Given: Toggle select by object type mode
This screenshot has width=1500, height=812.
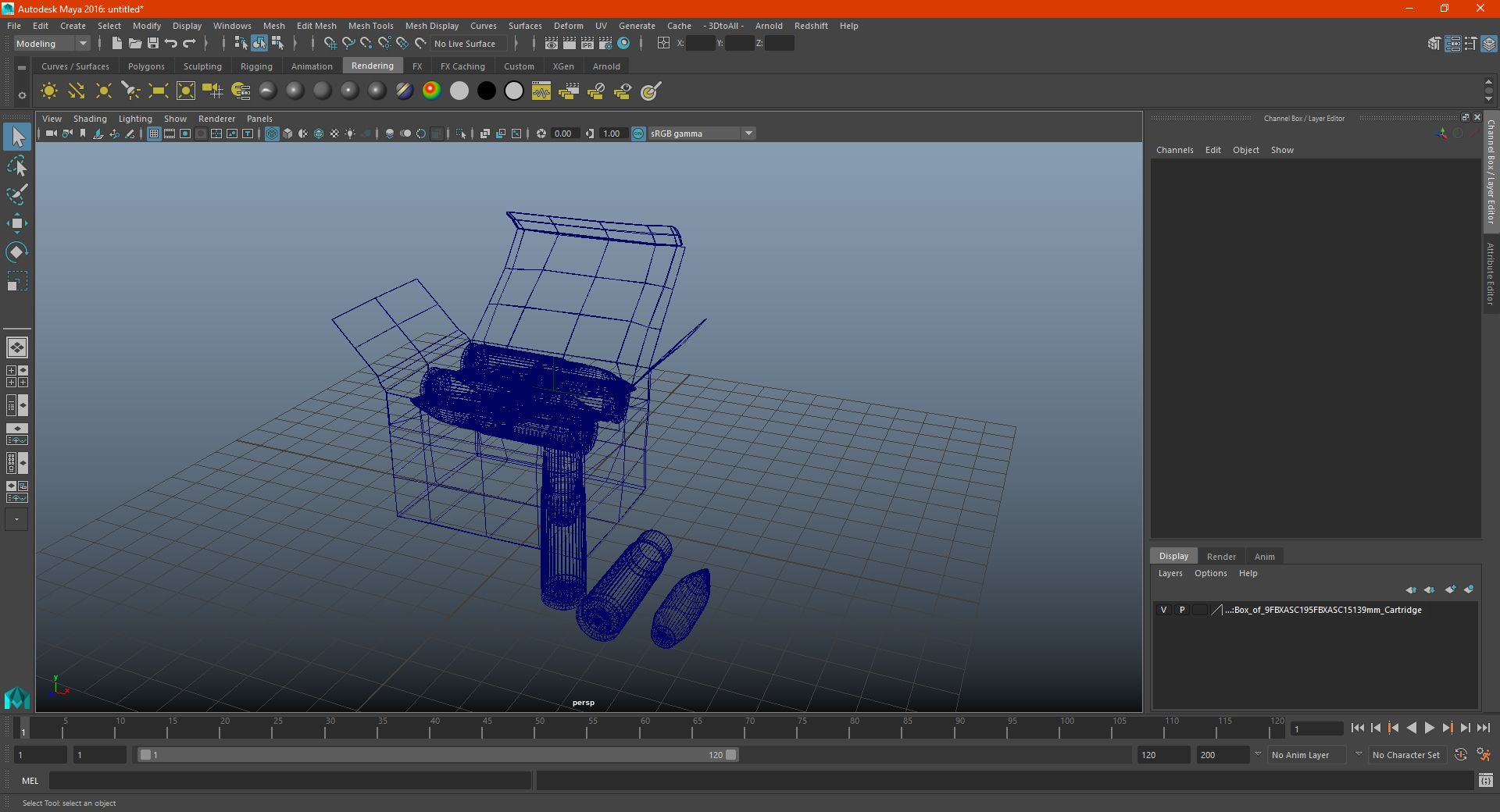Looking at the screenshot, I should 259,44.
